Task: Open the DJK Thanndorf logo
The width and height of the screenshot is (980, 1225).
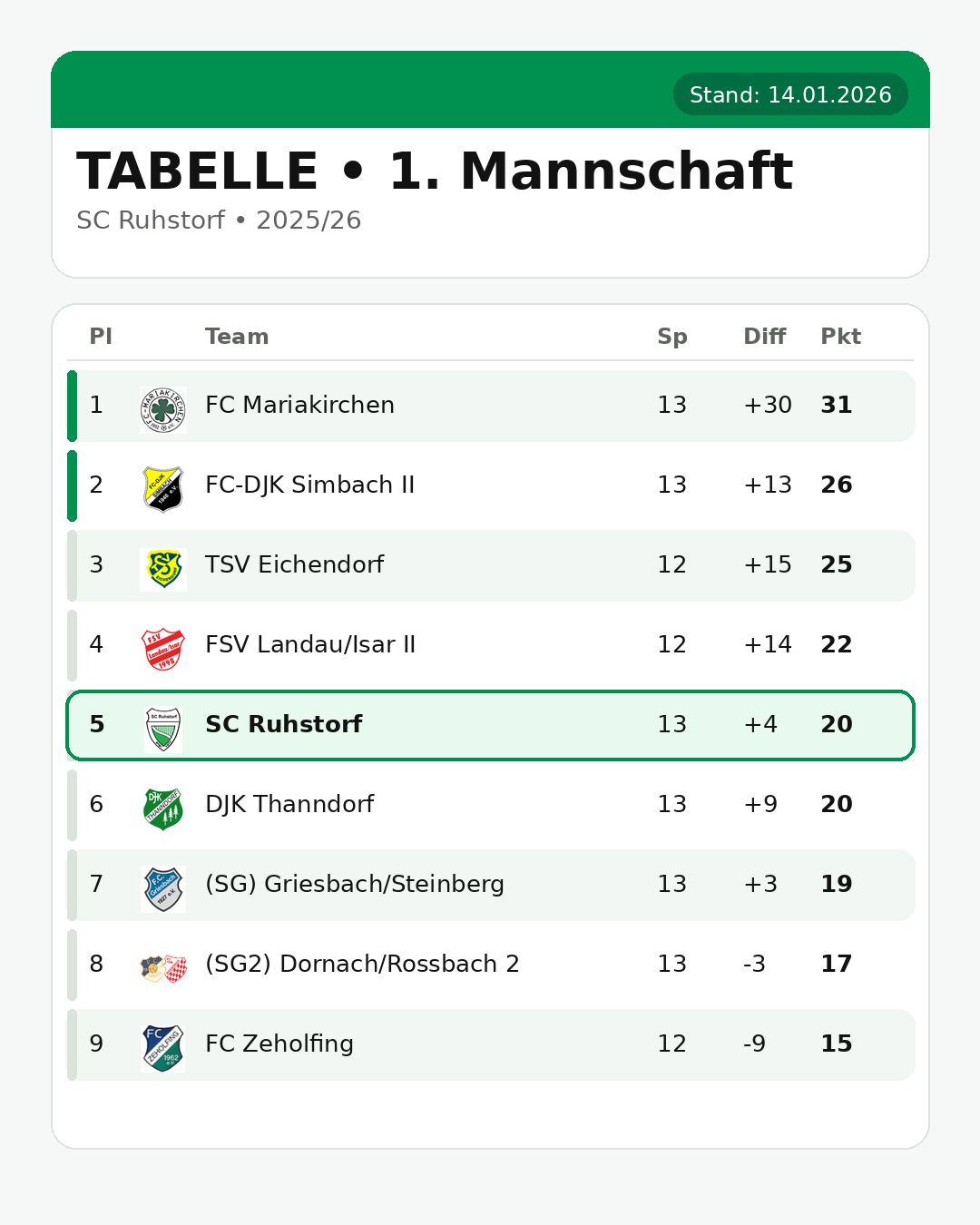Action: point(163,808)
